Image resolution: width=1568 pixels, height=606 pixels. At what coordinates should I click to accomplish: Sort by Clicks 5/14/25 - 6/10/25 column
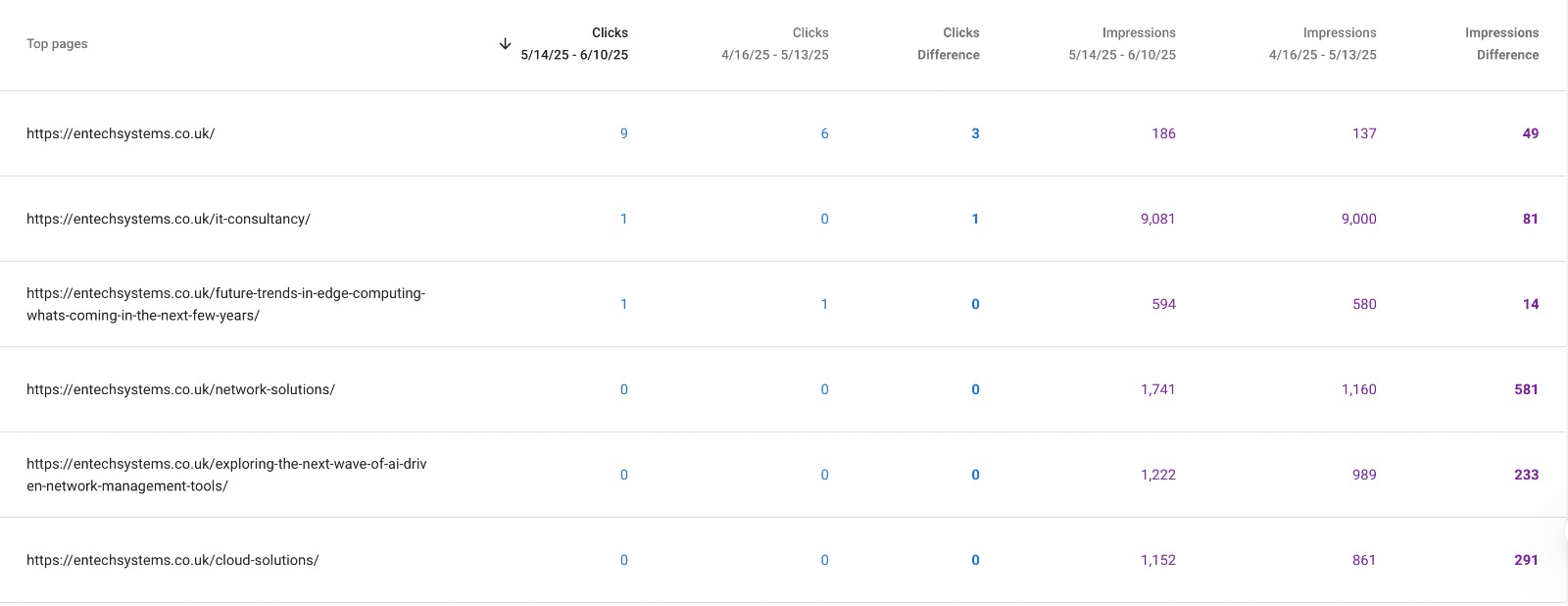click(x=574, y=44)
